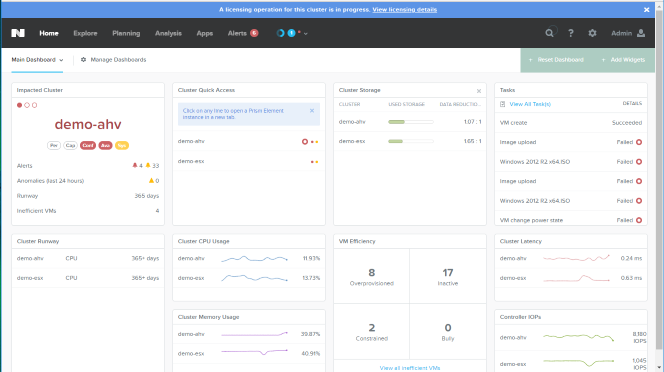Click the Runway 365 days value
Viewport: 664px width, 372px height.
(147, 196)
